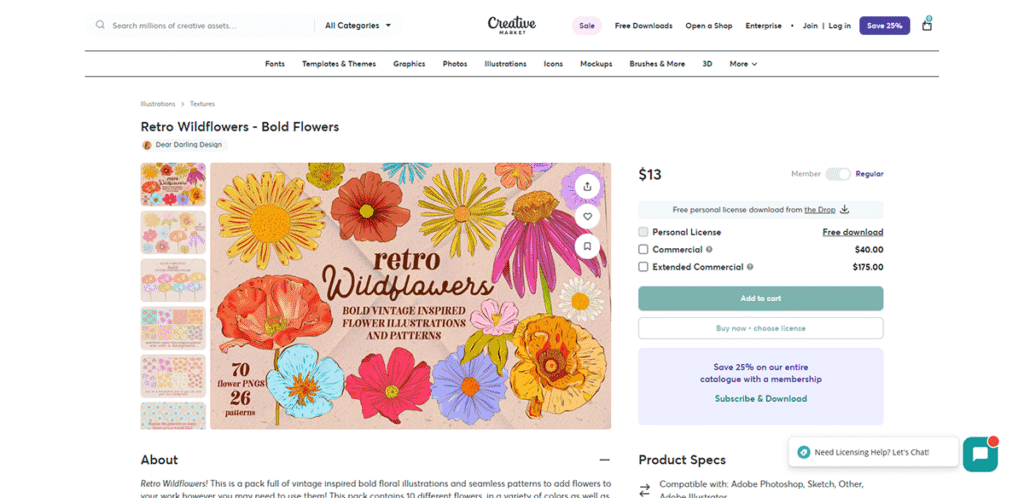Select the first preview thumbnail
Image resolution: width=1024 pixels, height=498 pixels.
[x=173, y=184]
